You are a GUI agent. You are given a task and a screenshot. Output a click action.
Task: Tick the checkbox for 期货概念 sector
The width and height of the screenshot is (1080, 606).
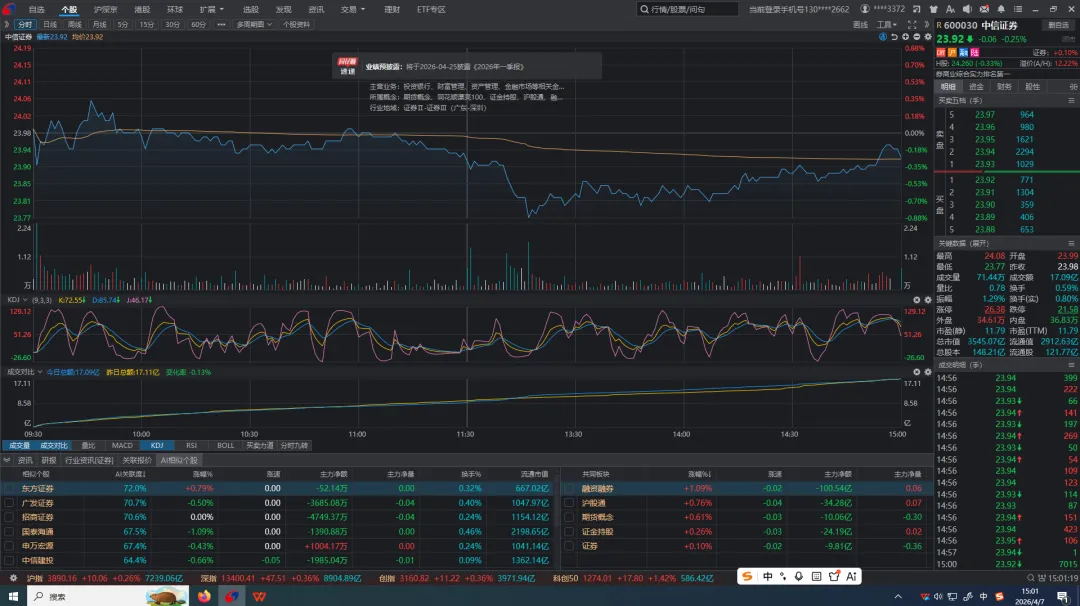(569, 517)
